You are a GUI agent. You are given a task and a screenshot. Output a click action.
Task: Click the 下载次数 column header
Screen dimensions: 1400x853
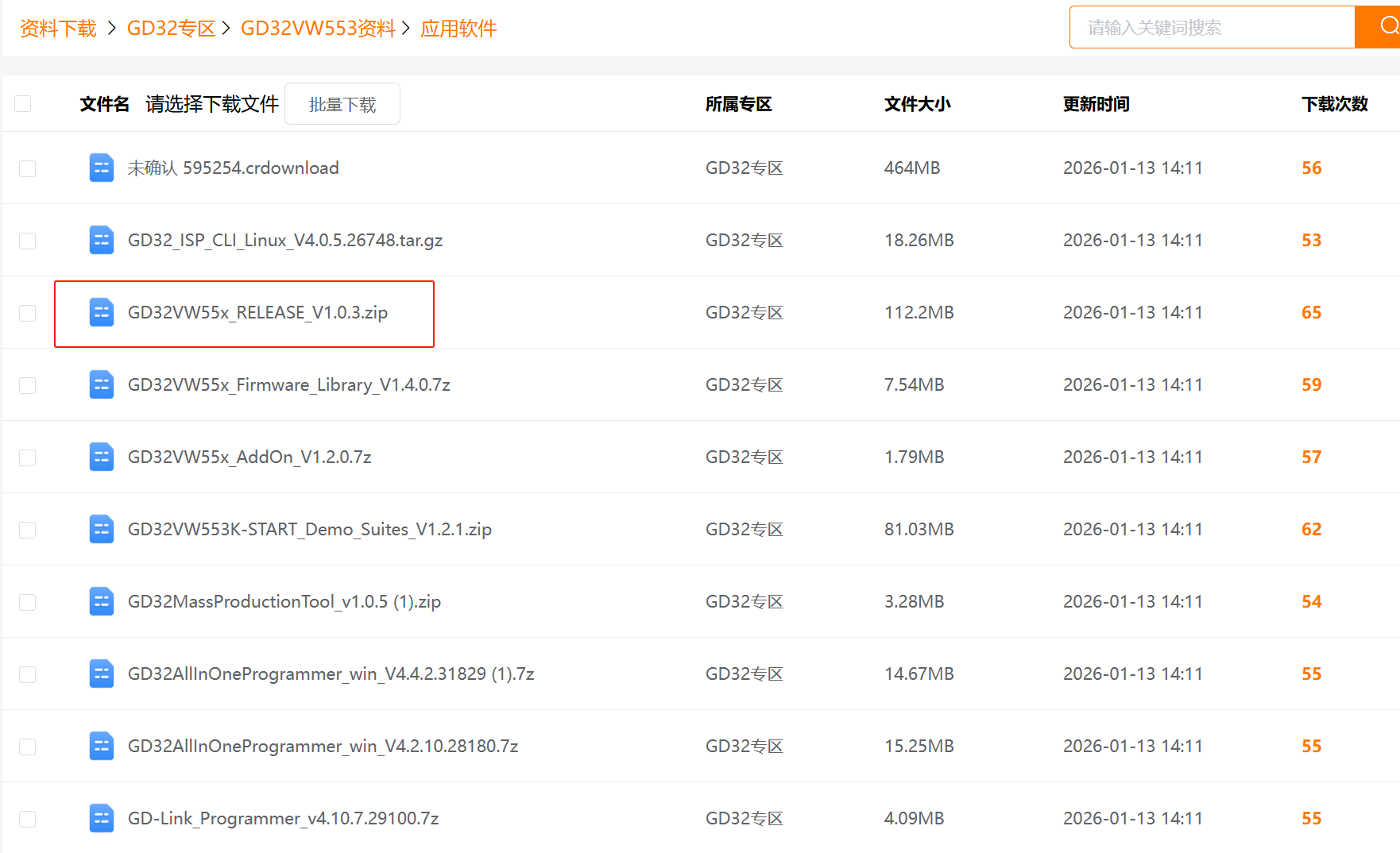click(x=1335, y=104)
